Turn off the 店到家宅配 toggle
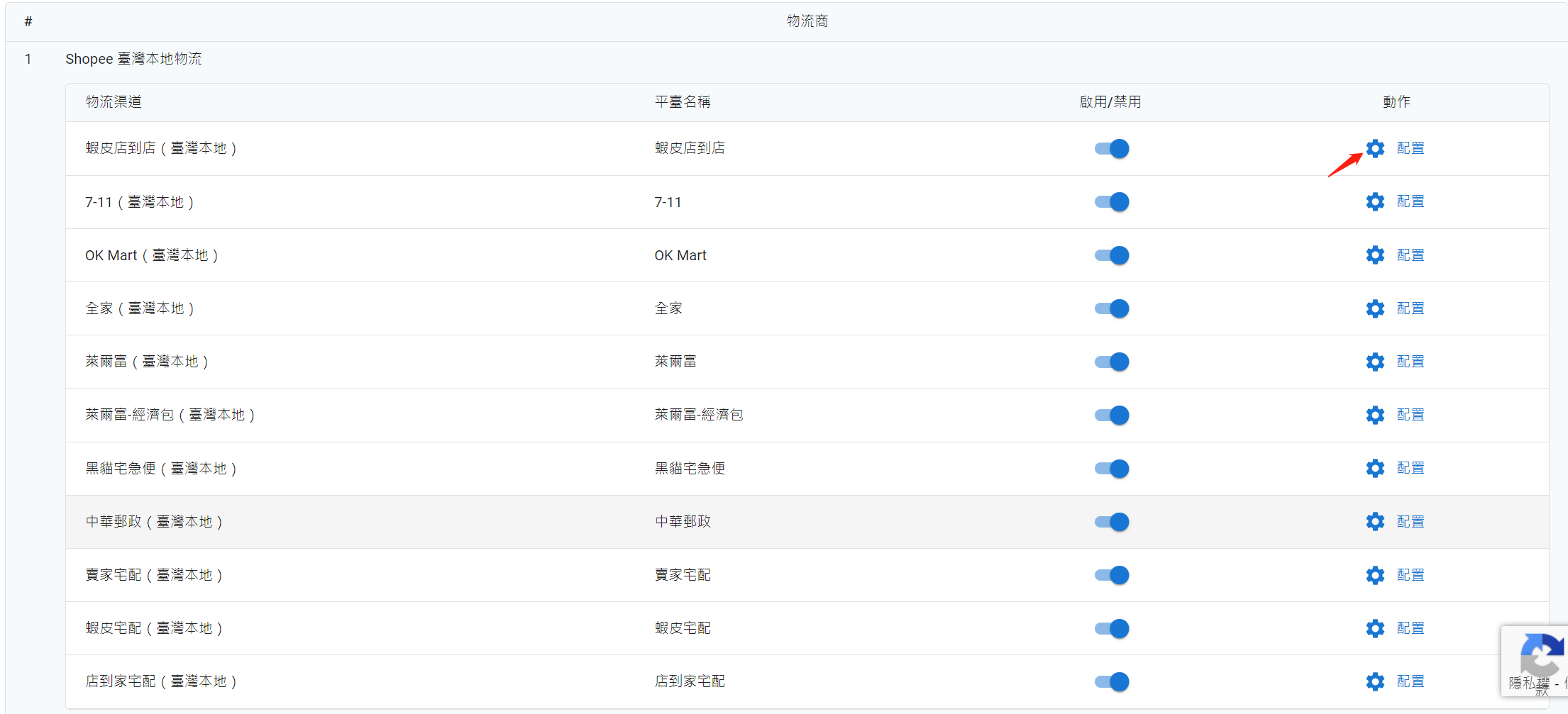Image resolution: width=1568 pixels, height=714 pixels. [x=1112, y=681]
